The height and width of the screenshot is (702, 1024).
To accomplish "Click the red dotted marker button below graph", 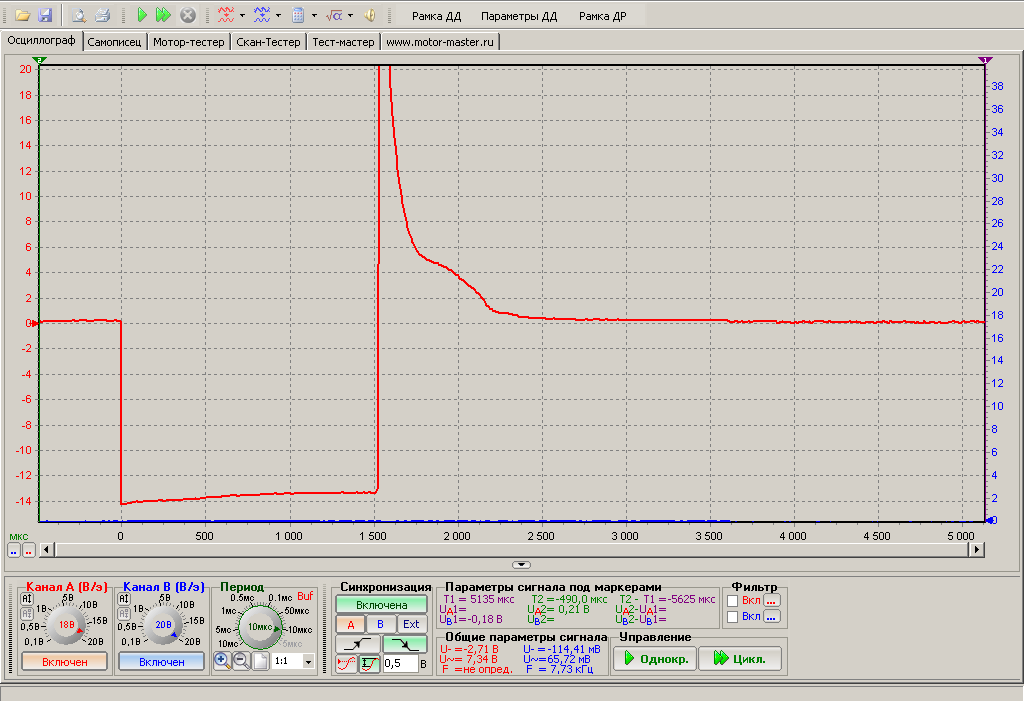I will [x=29, y=551].
